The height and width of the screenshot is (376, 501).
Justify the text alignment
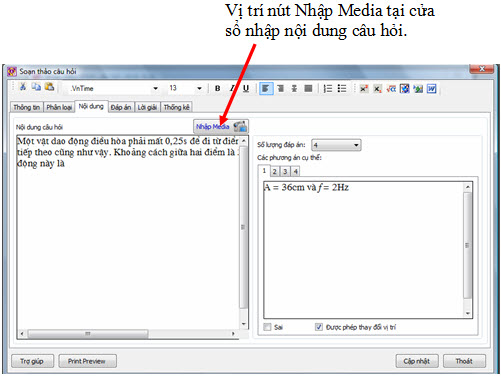click(308, 89)
